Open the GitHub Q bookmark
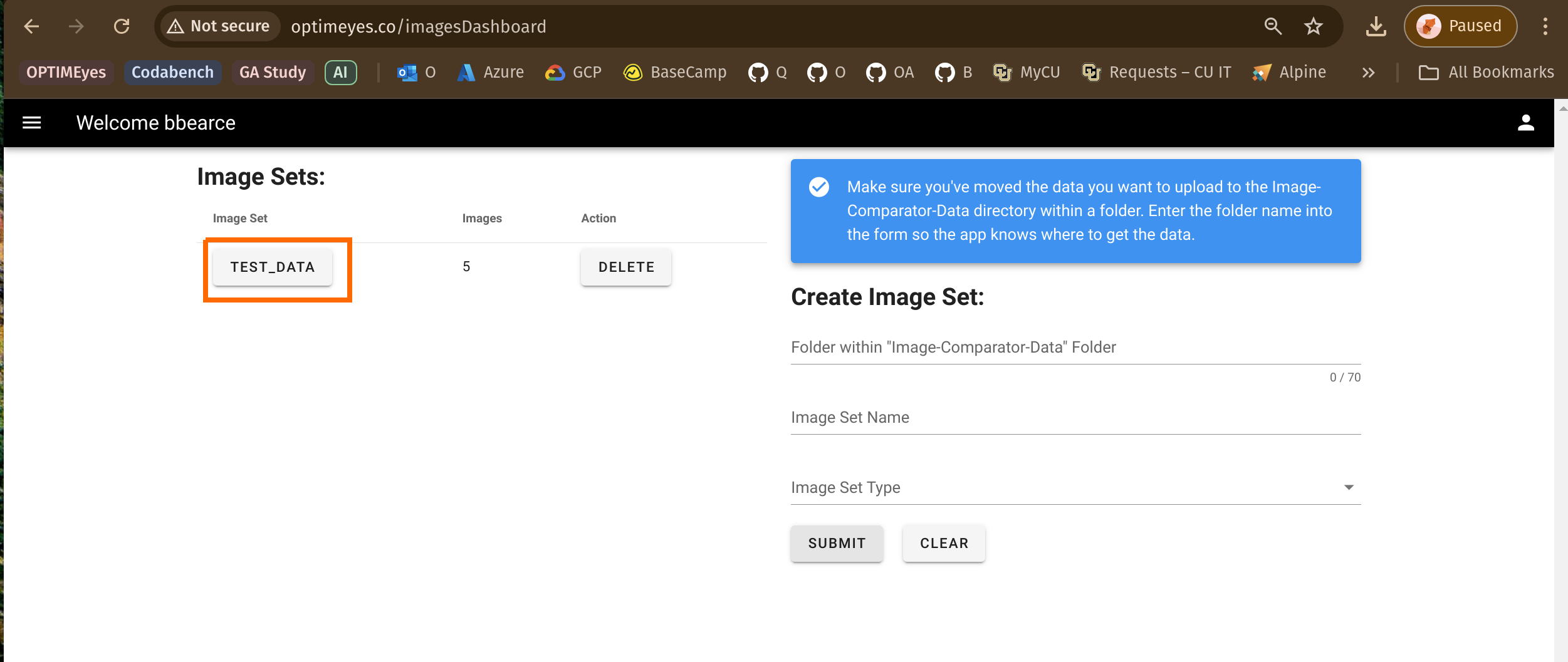1568x662 pixels. (x=768, y=73)
